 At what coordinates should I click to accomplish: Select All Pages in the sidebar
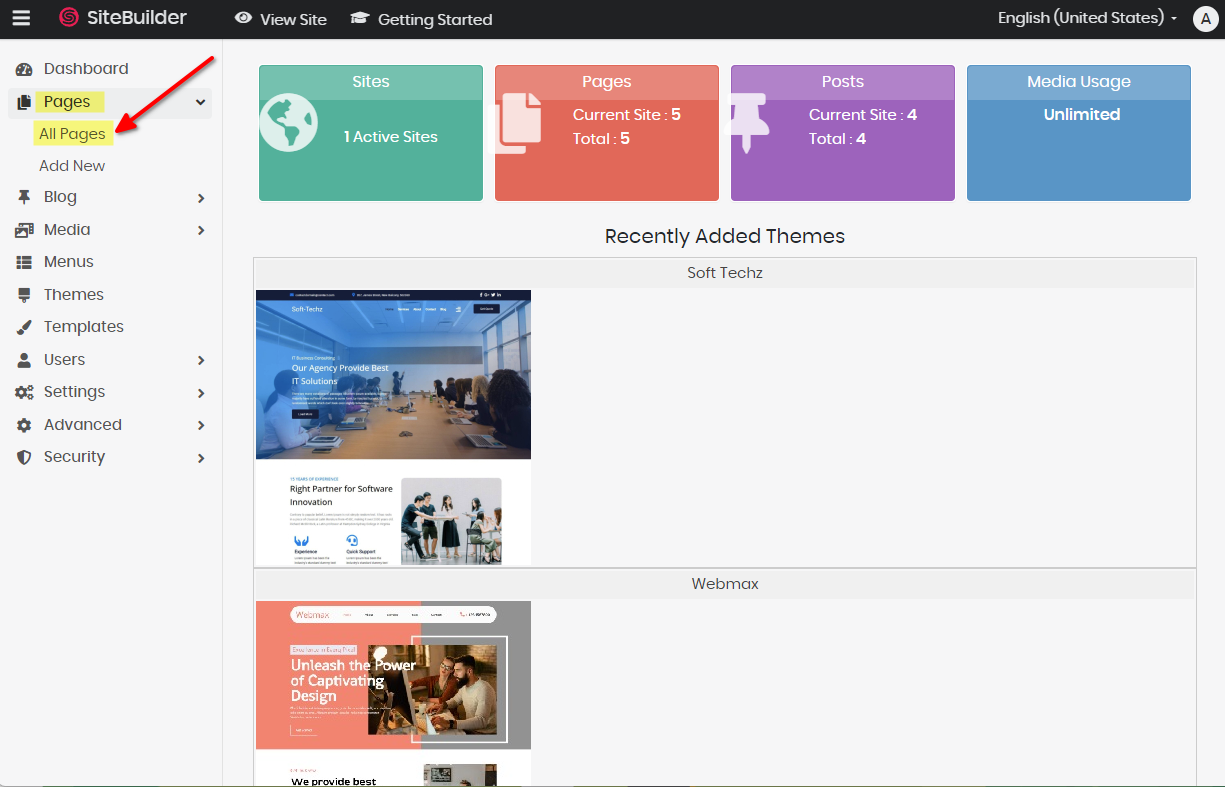[x=72, y=134]
